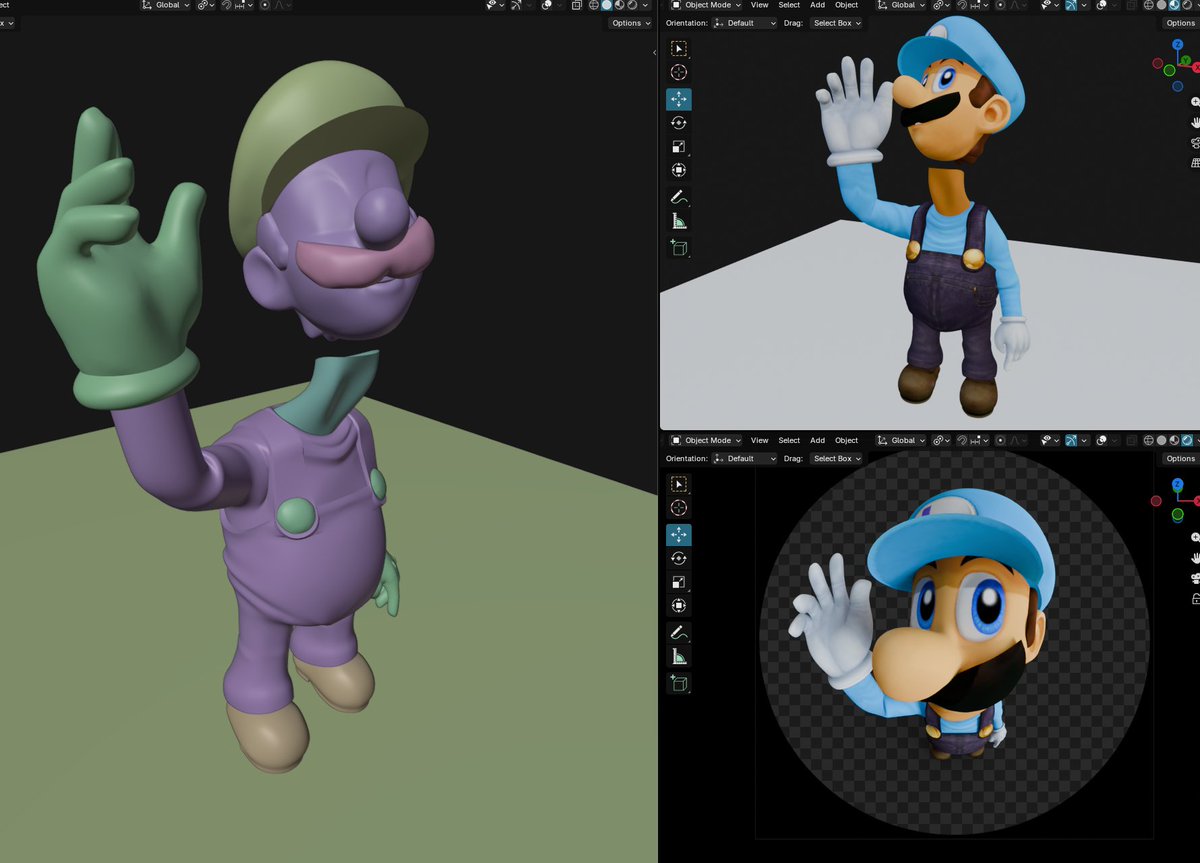Viewport: 1200px width, 863px height.
Task: Click the perspective grid icon in top-right viewport
Action: 1195,162
